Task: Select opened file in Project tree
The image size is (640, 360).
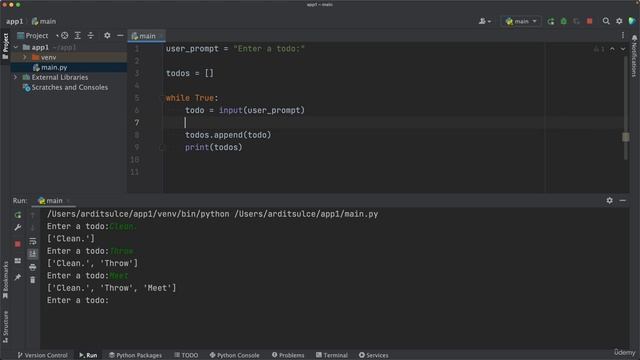Action: point(64,36)
